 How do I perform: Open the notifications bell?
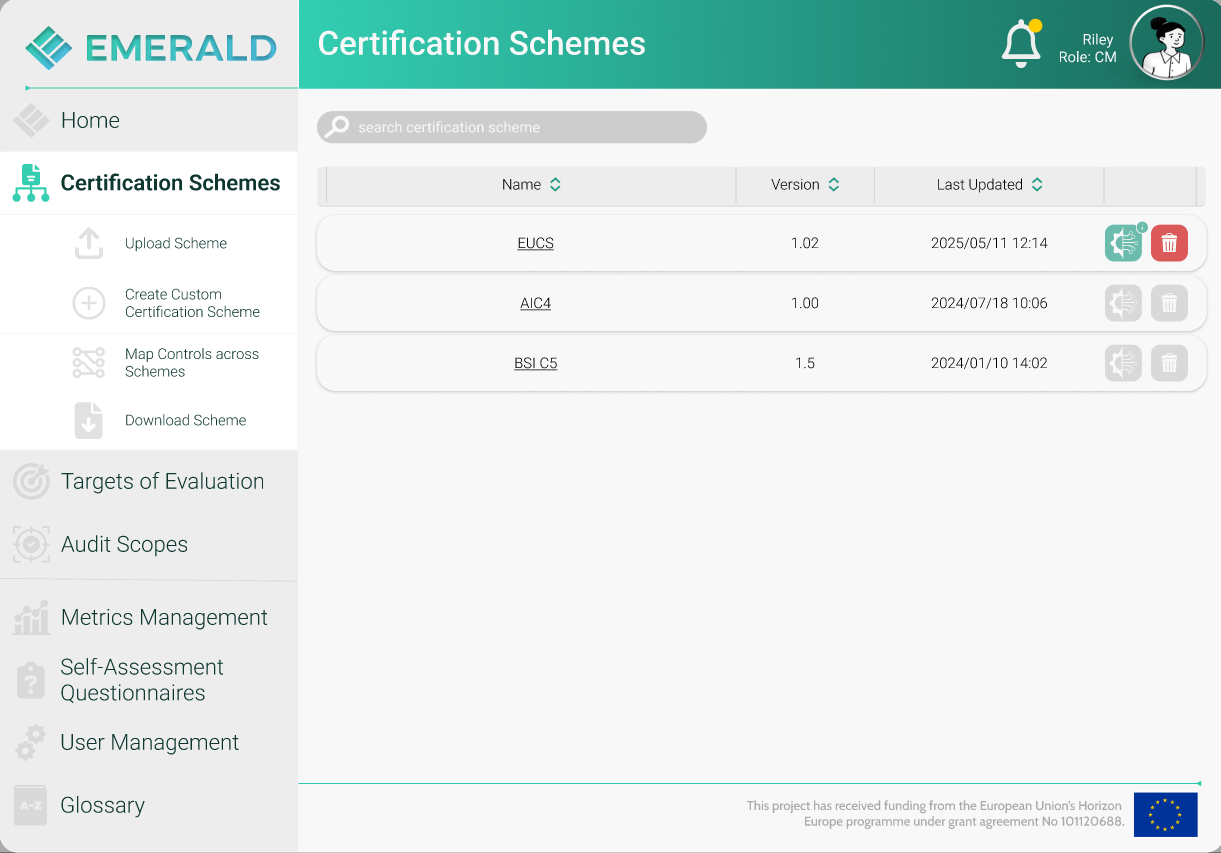click(1021, 43)
